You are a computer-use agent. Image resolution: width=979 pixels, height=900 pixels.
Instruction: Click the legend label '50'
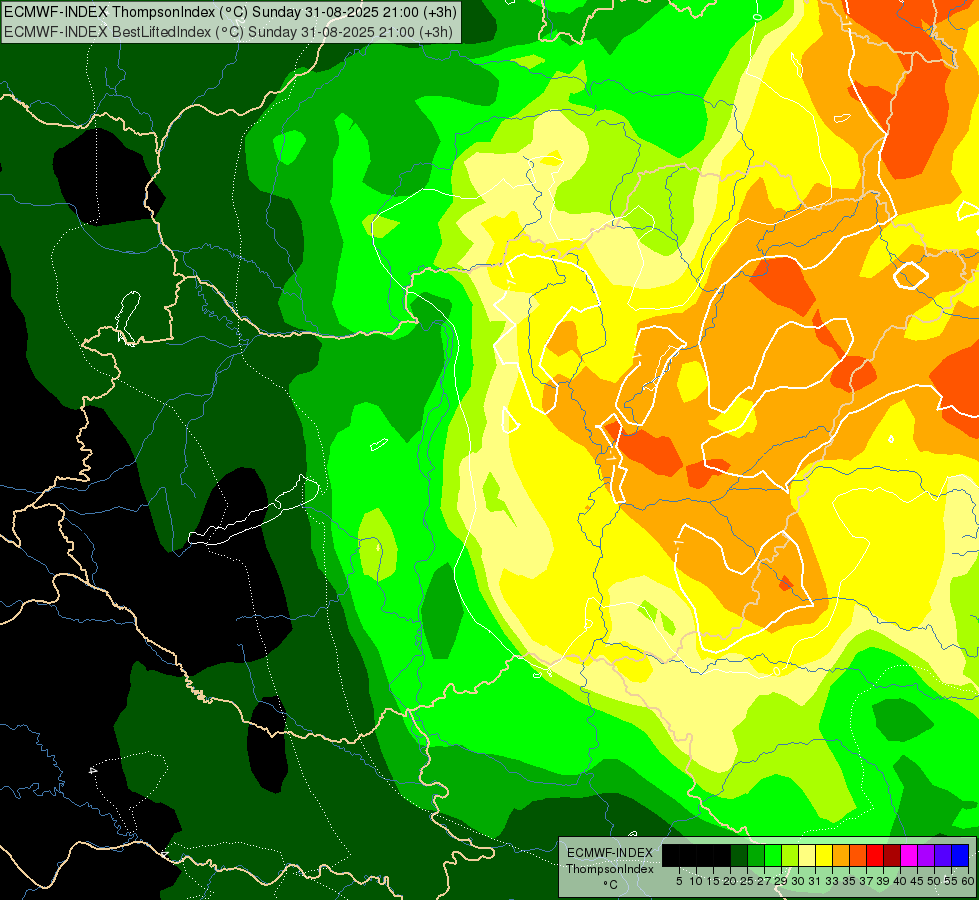pyautogui.click(x=935, y=881)
